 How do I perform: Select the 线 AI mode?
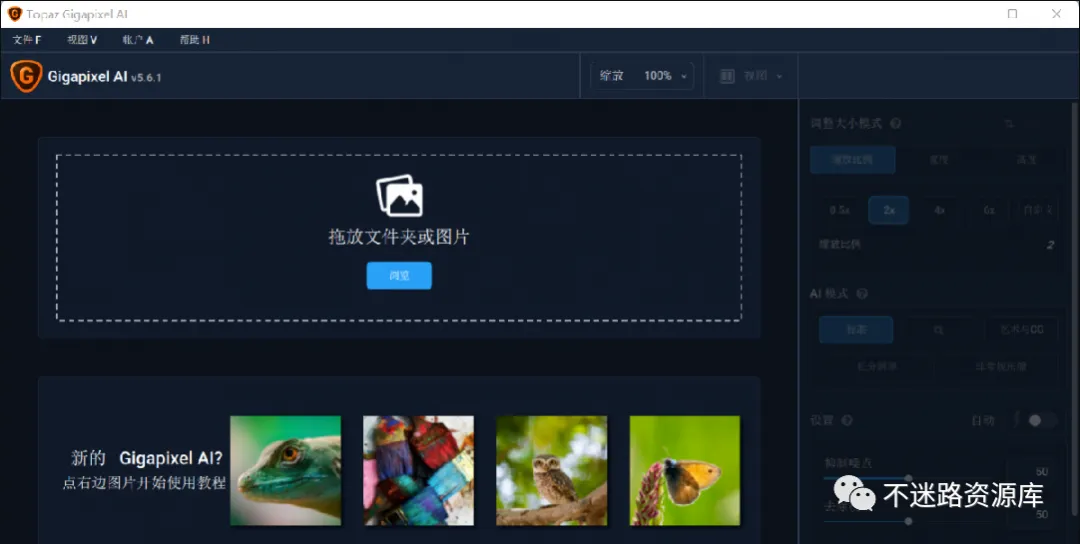pos(938,330)
